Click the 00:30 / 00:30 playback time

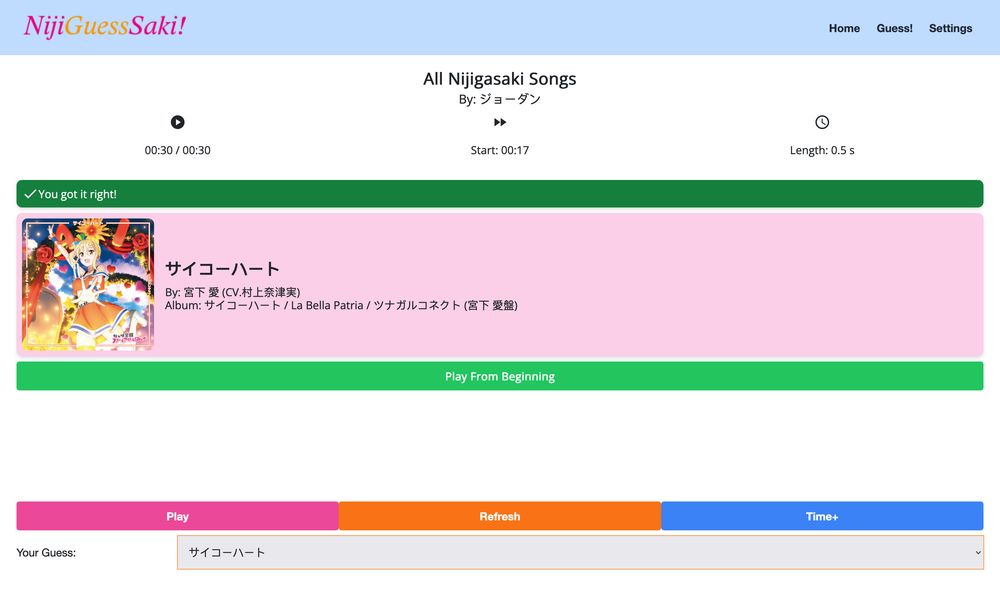coord(177,151)
